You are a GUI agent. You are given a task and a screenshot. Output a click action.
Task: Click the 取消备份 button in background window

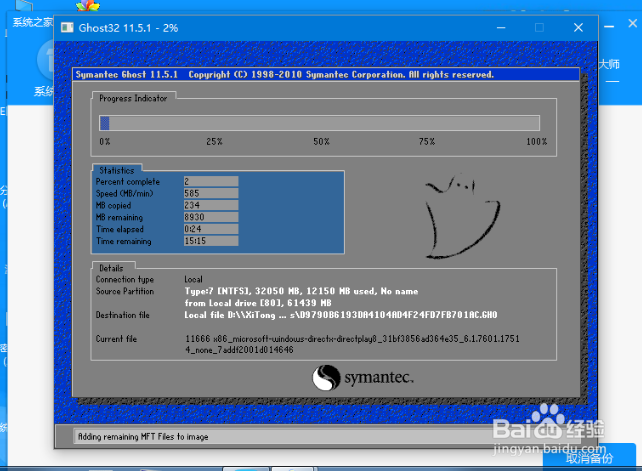point(589,457)
